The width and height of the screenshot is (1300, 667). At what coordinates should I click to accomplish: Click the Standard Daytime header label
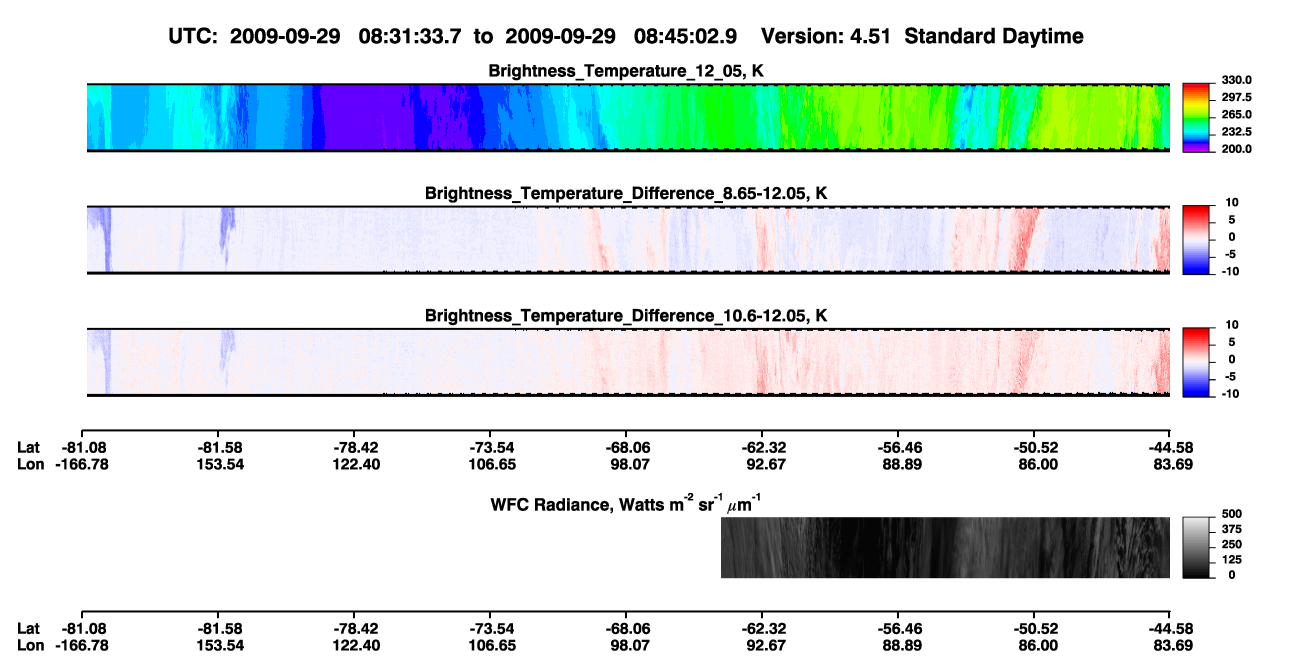tap(992, 37)
